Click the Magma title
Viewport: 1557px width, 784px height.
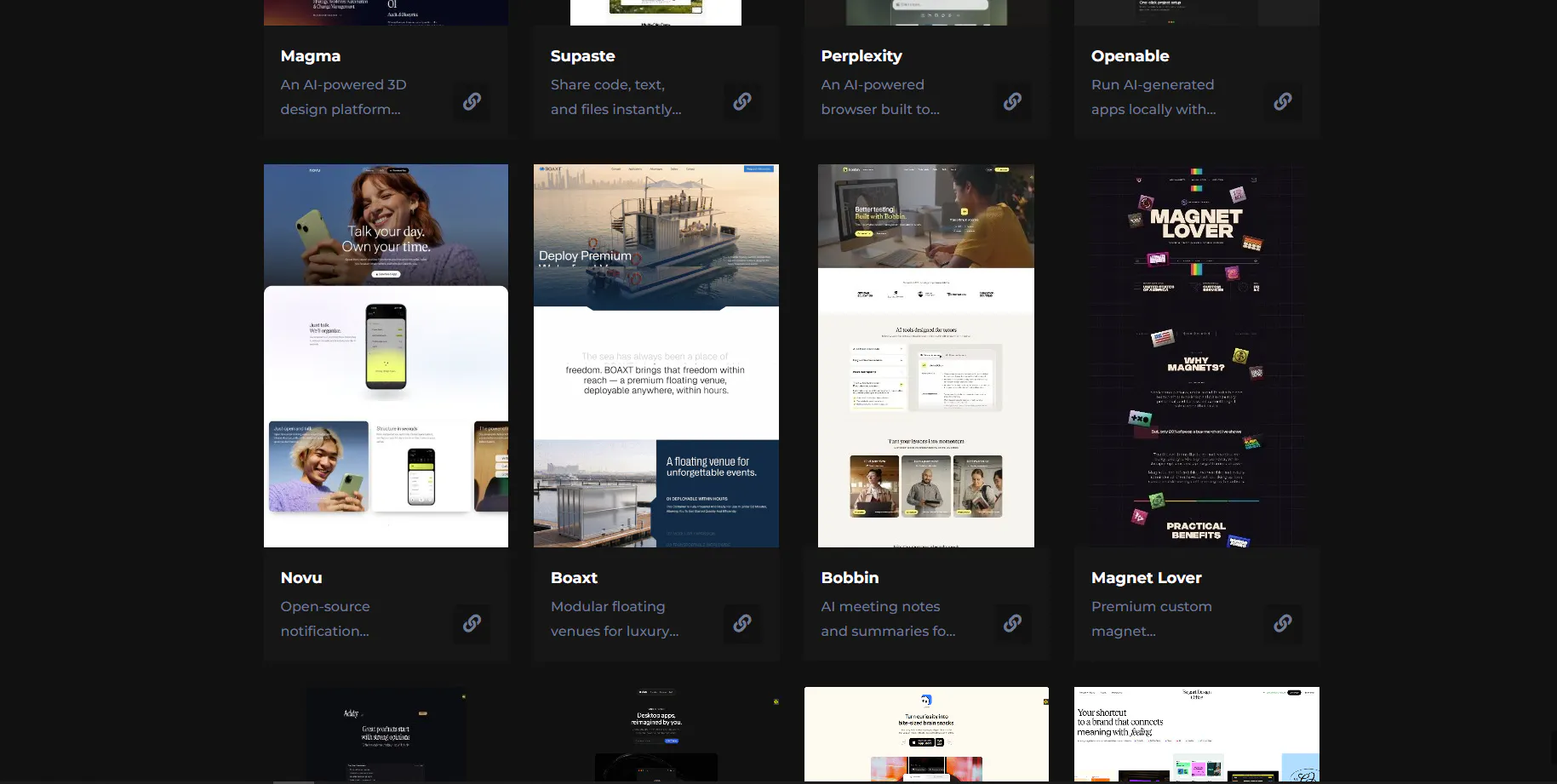pyautogui.click(x=311, y=56)
